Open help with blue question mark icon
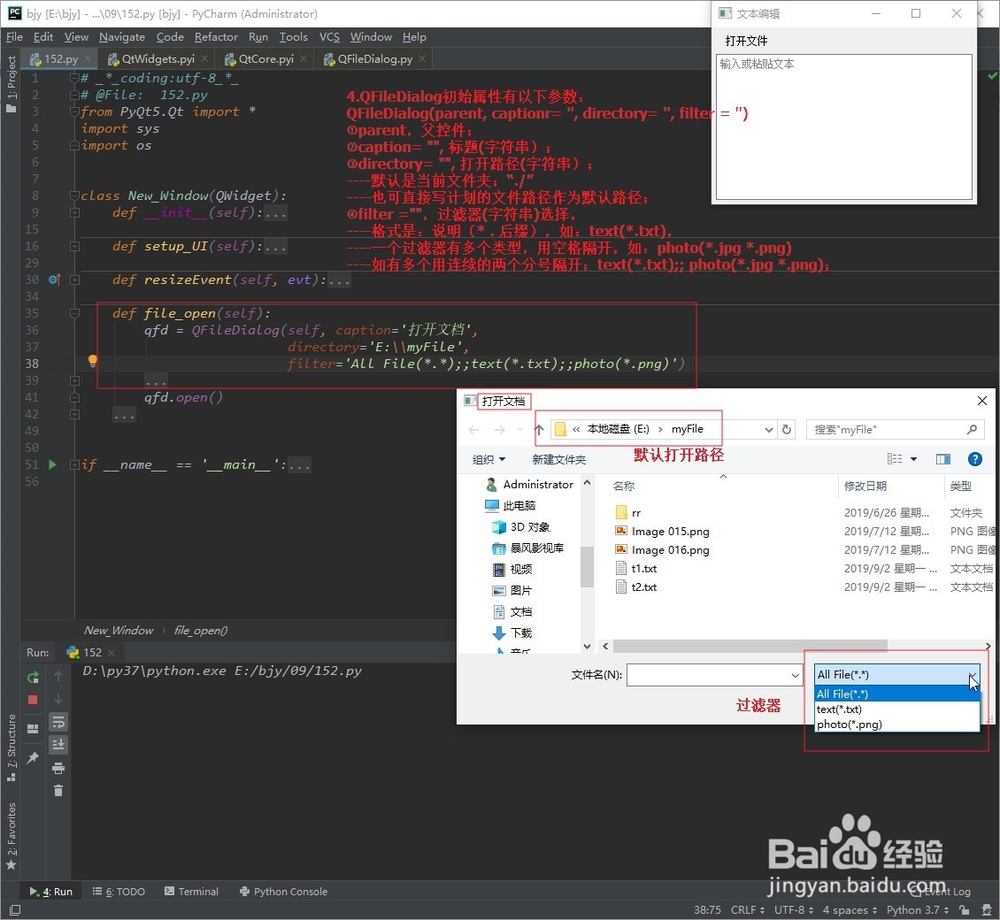Image resolution: width=1000 pixels, height=920 pixels. click(974, 459)
